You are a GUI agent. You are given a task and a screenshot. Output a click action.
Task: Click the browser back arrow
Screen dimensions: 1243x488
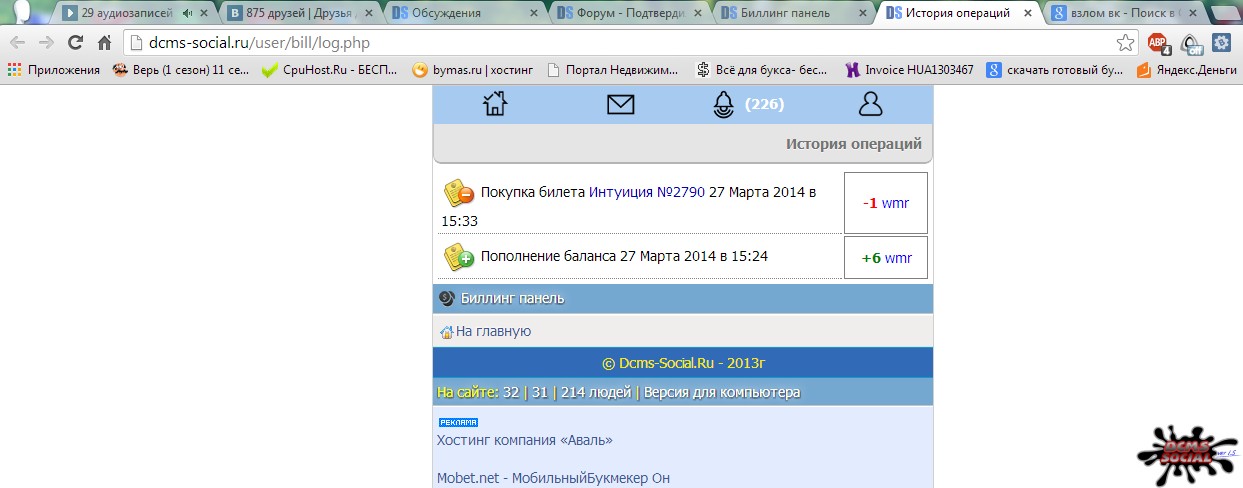pyautogui.click(x=17, y=43)
